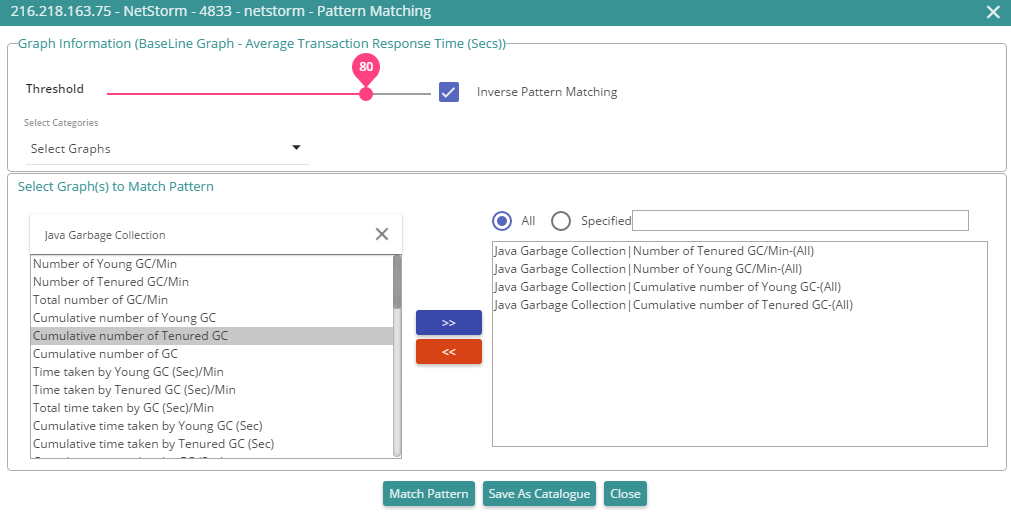Click Save As Catalogue button
The width and height of the screenshot is (1011, 513).
pos(539,494)
